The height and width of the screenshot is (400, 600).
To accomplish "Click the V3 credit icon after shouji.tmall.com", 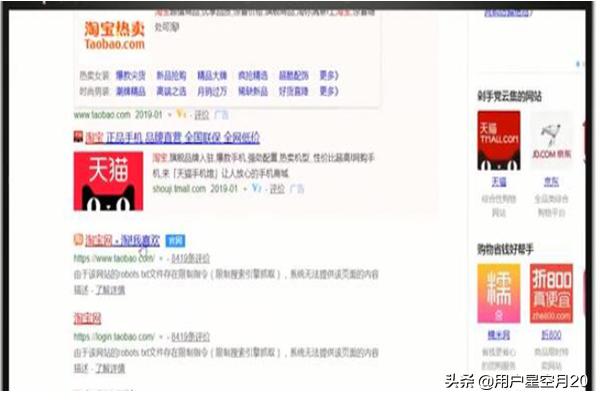I will click(x=257, y=188).
